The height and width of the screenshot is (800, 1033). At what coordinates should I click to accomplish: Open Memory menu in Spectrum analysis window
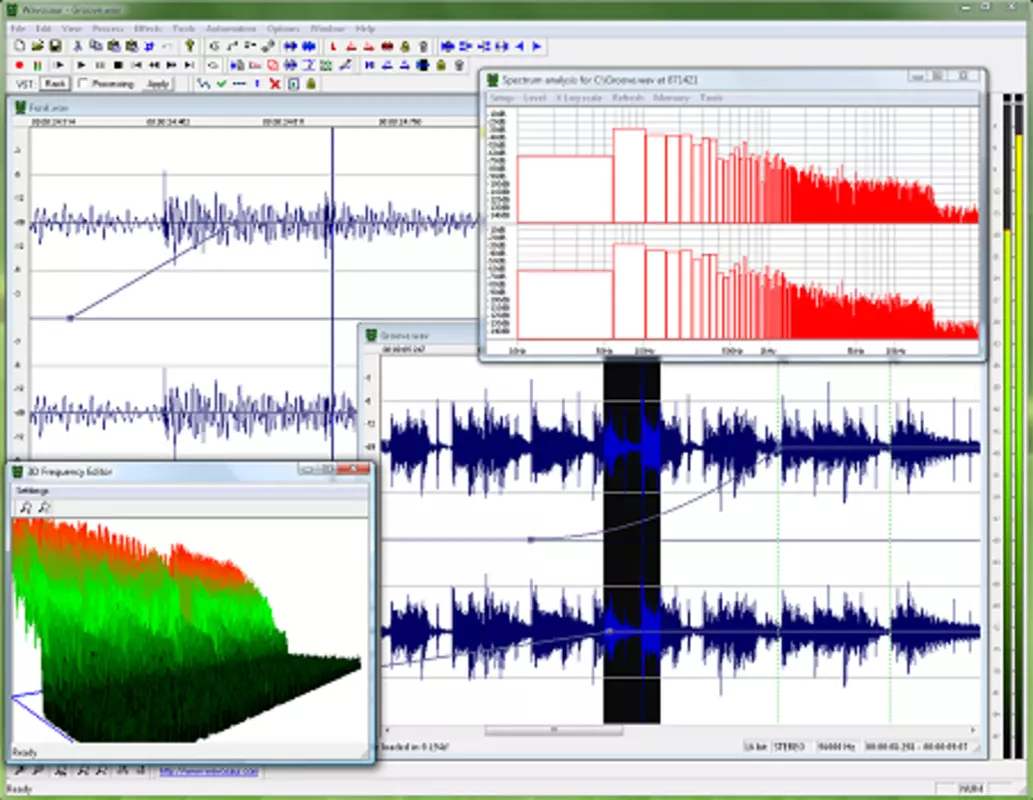tap(671, 98)
